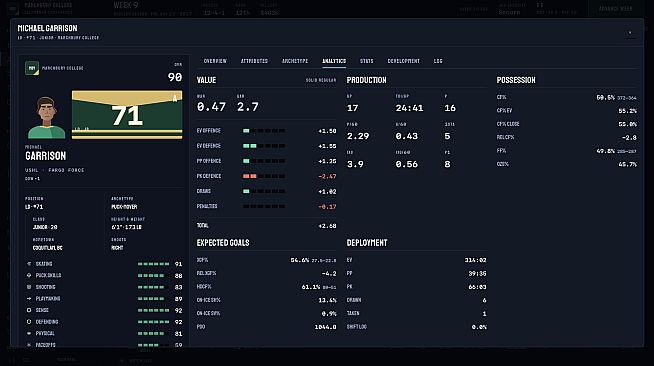Viewport: 654px width, 366px height.
Task: Click the Skating rating bar
Action: coord(153,264)
